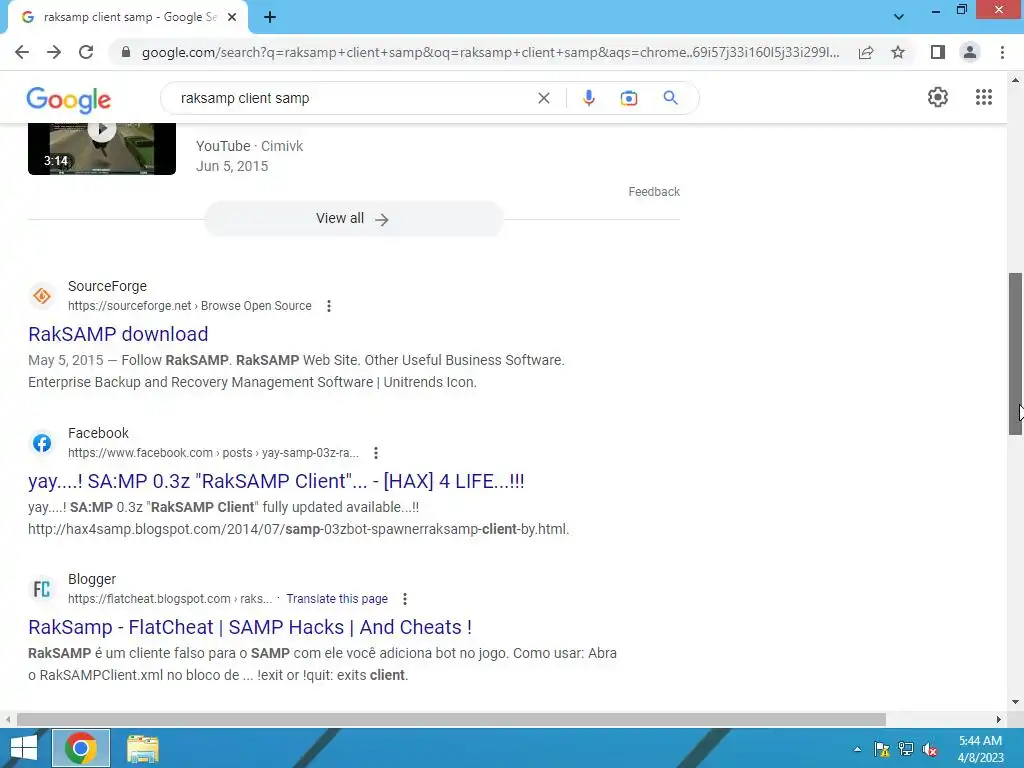
Task: Open SourceForge favicon result
Action: [42, 296]
